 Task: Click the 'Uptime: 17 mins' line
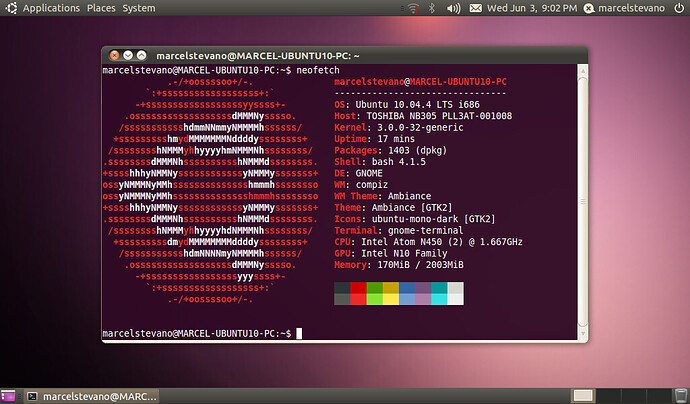374,139
